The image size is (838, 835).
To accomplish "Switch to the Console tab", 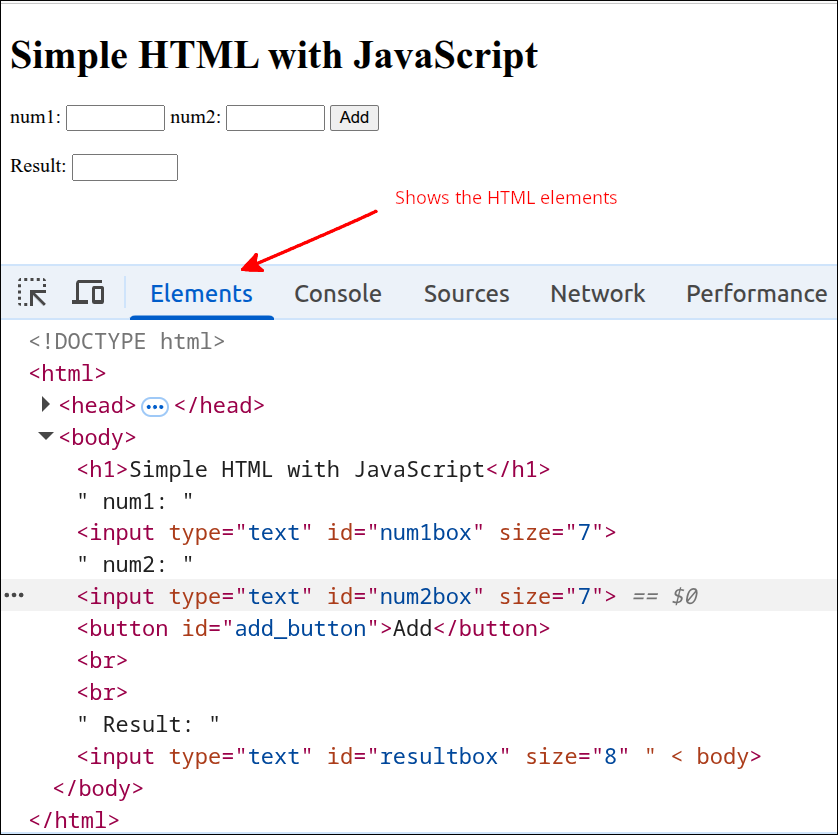I will pos(337,293).
